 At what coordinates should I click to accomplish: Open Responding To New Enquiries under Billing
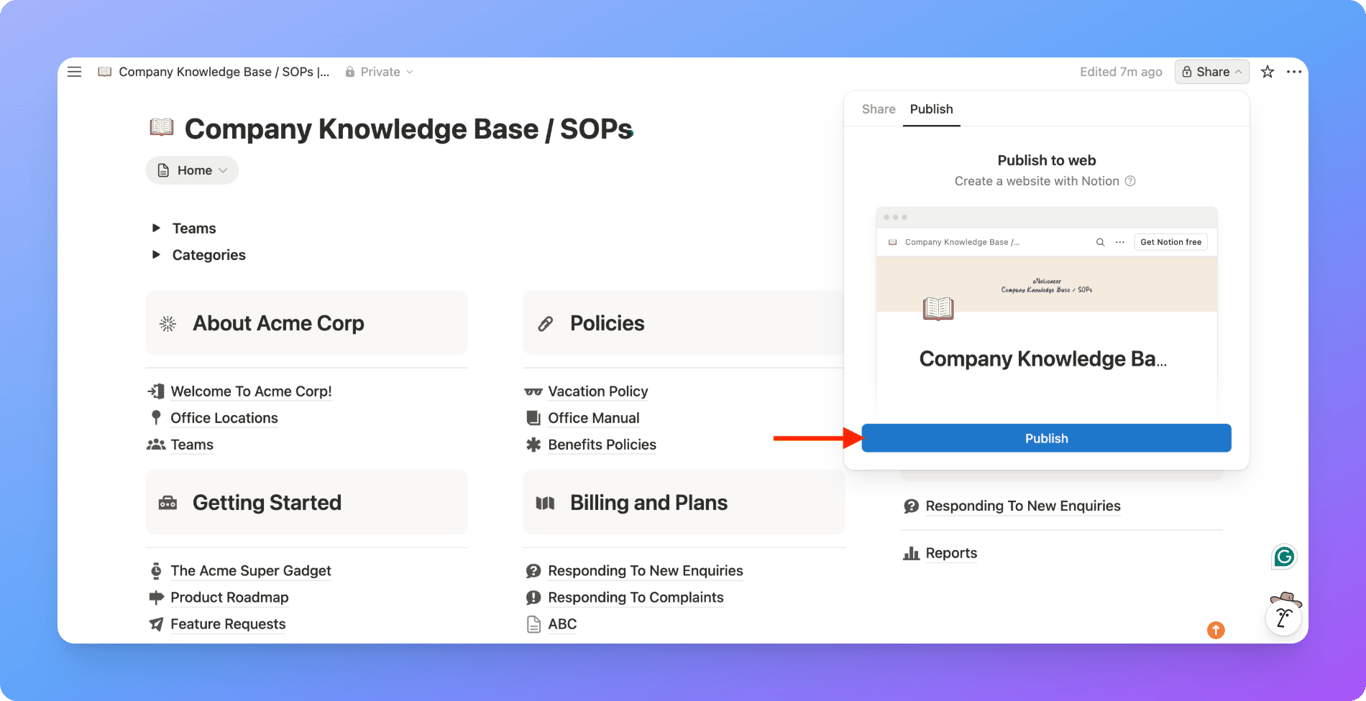pyautogui.click(x=646, y=571)
